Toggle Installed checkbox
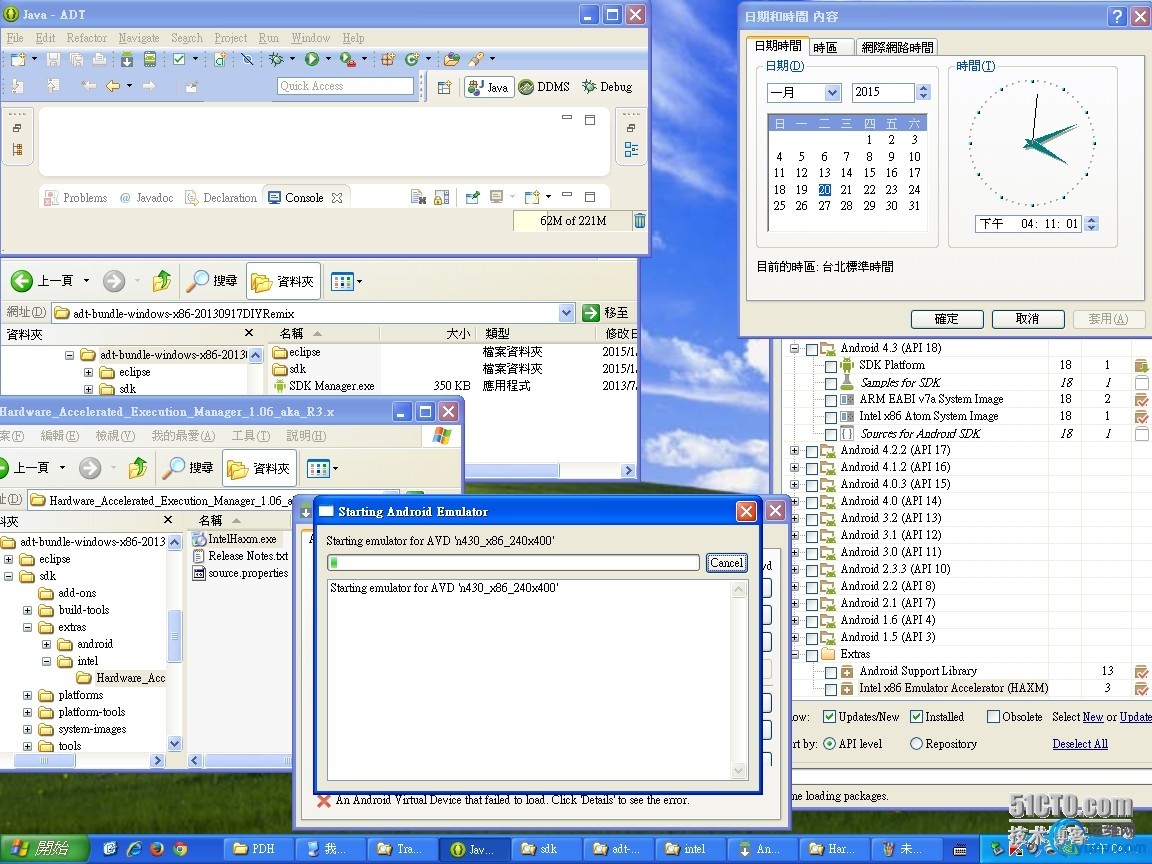Viewport: 1152px width, 864px height. [916, 716]
